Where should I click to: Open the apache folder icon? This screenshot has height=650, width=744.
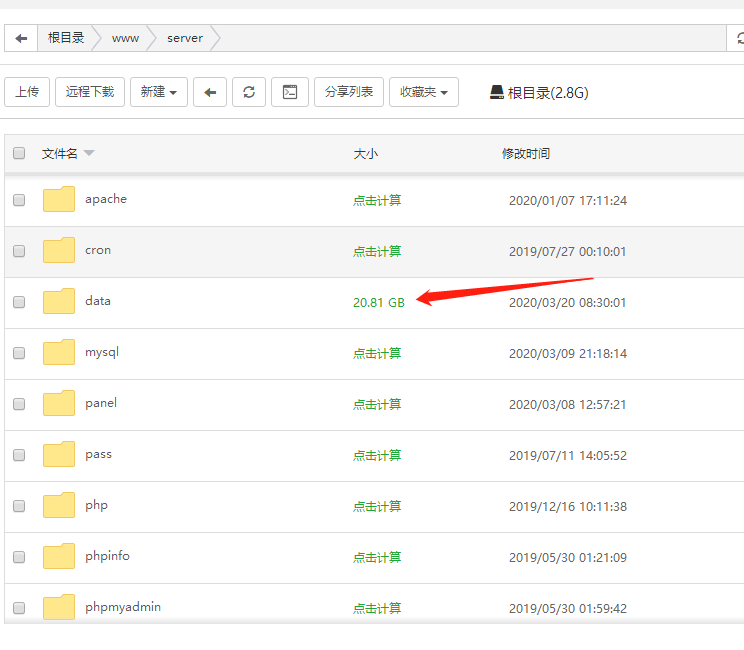point(59,199)
